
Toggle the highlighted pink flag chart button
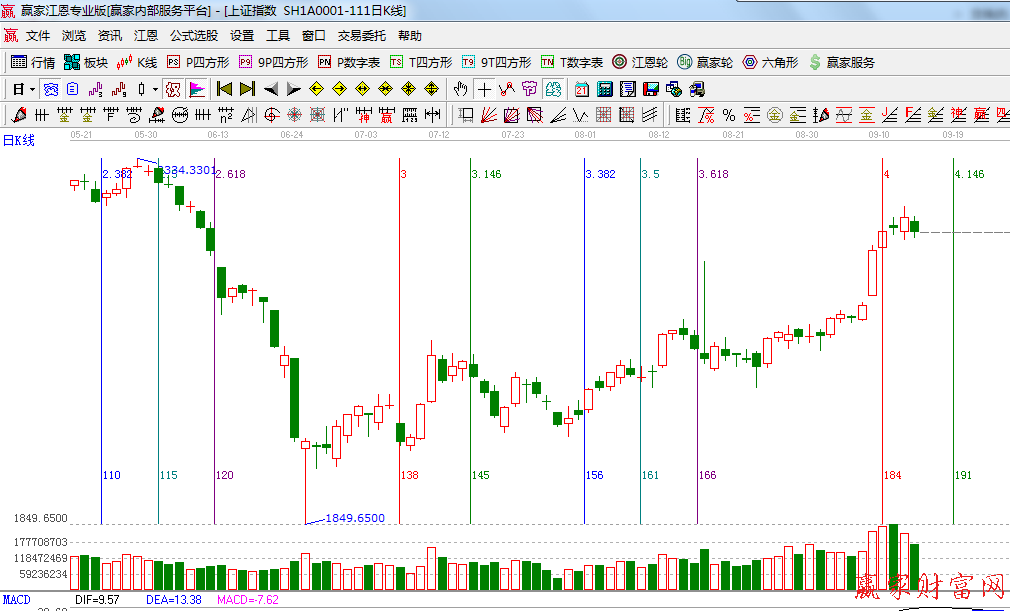point(197,89)
